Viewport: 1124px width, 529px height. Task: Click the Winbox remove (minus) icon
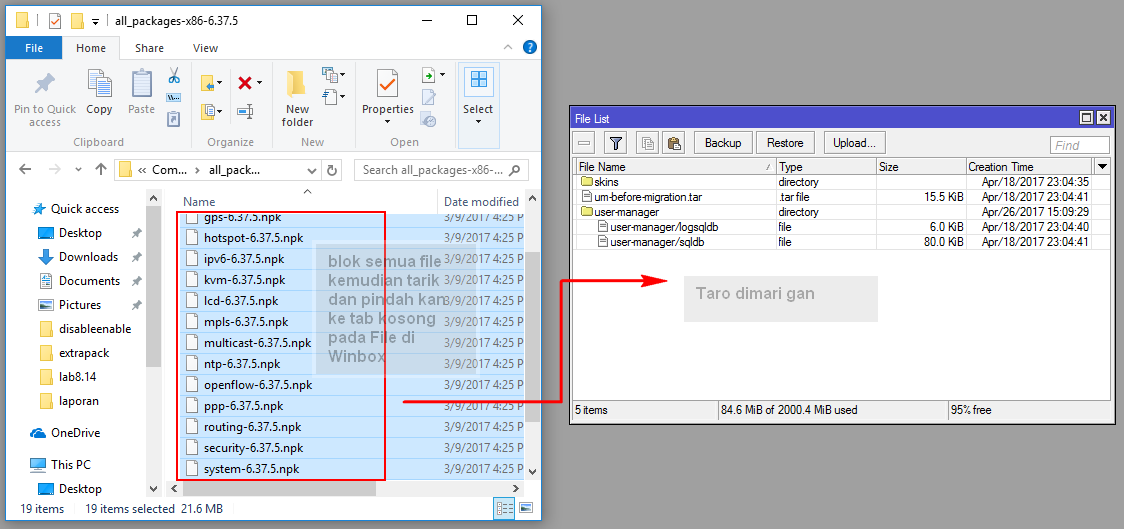point(584,143)
